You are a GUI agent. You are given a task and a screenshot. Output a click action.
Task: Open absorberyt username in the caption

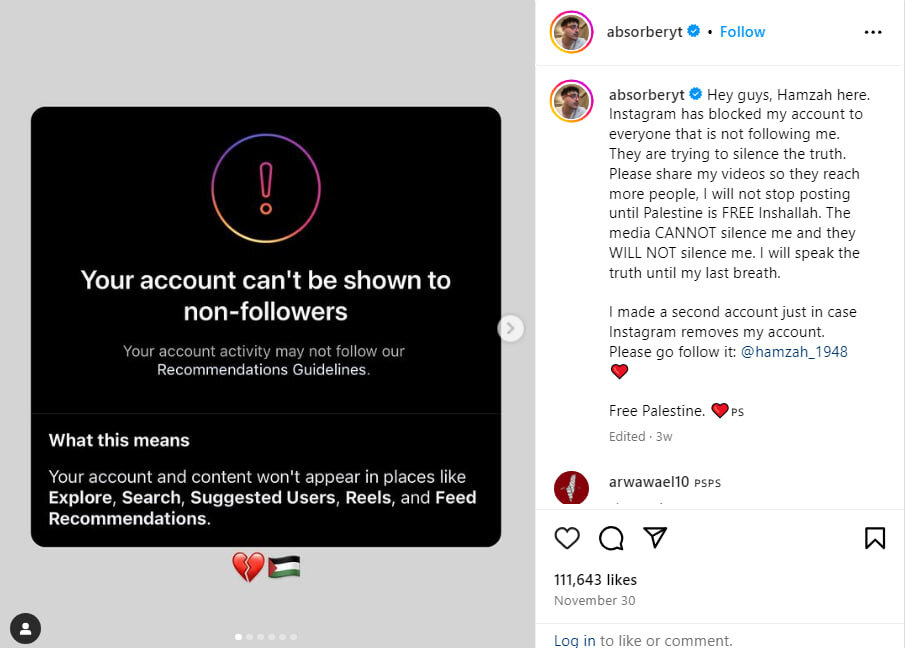click(x=646, y=94)
